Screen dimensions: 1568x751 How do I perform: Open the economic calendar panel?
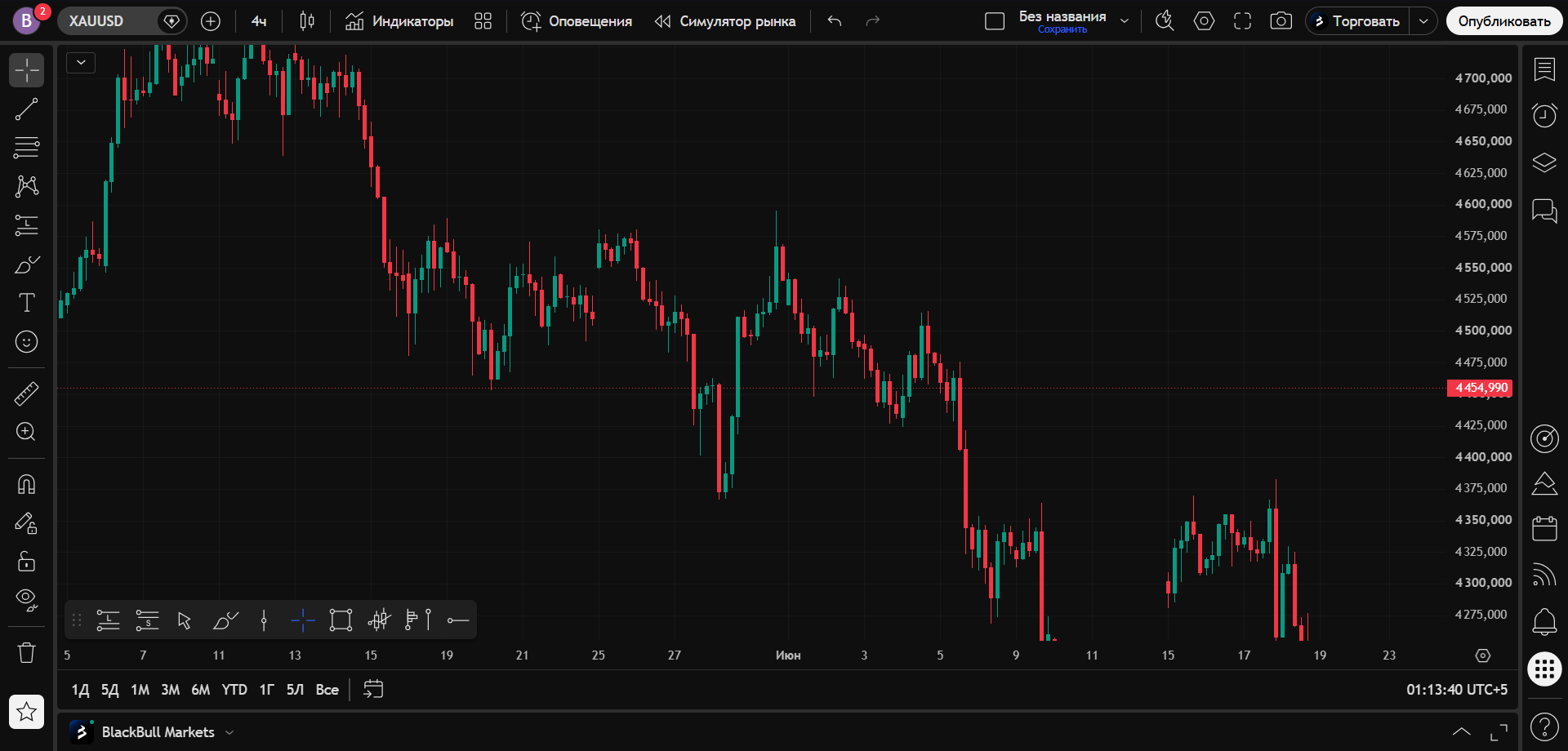1544,529
